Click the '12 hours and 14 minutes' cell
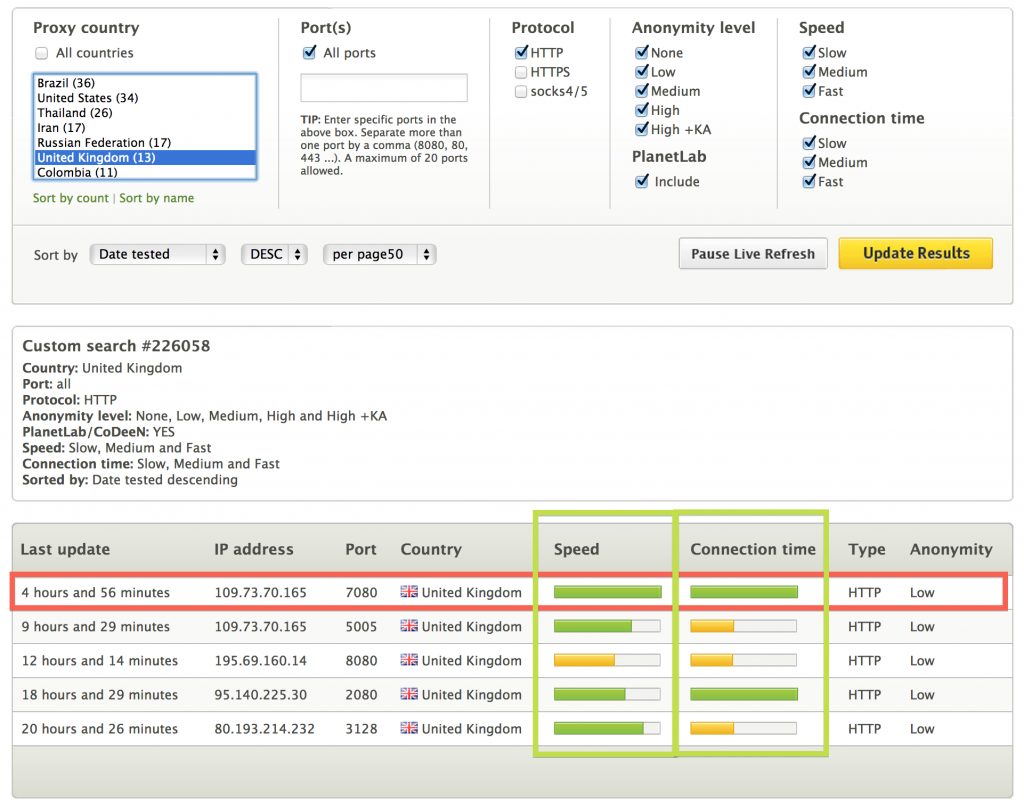 [100, 660]
